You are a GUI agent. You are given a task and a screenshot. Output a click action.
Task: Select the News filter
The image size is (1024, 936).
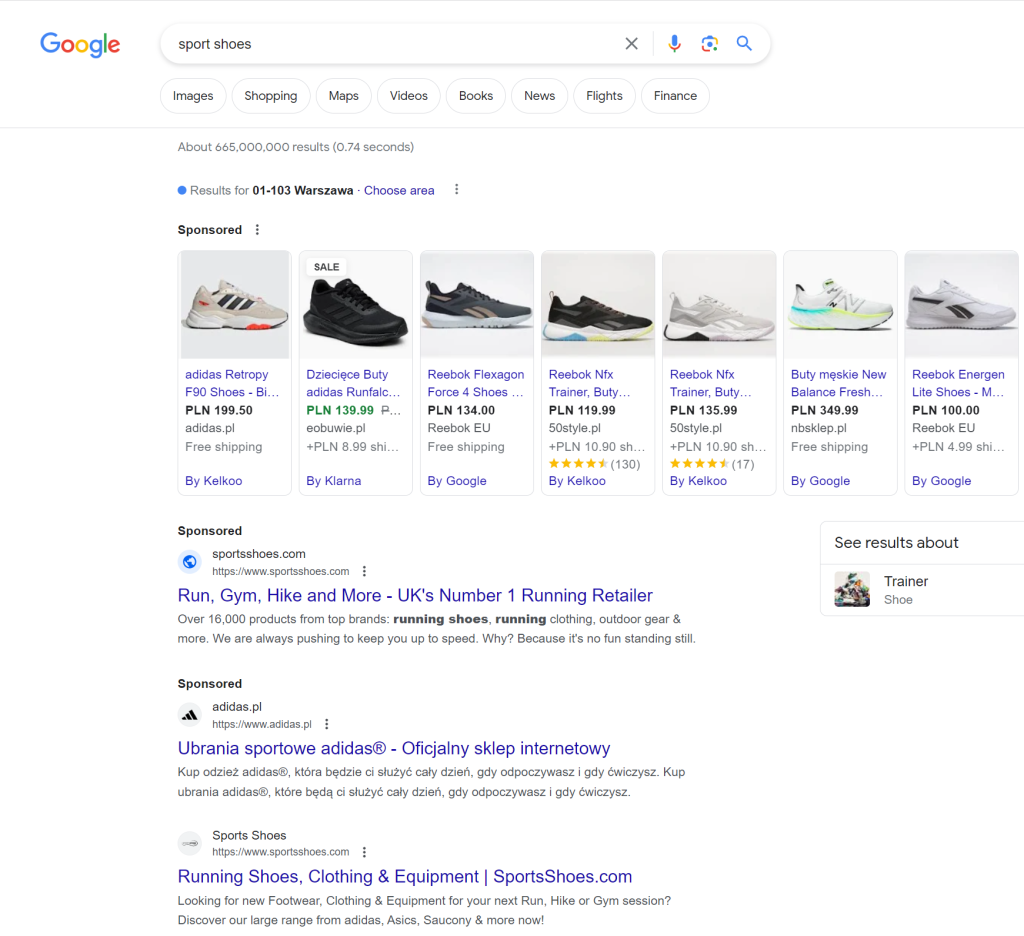[x=539, y=96]
